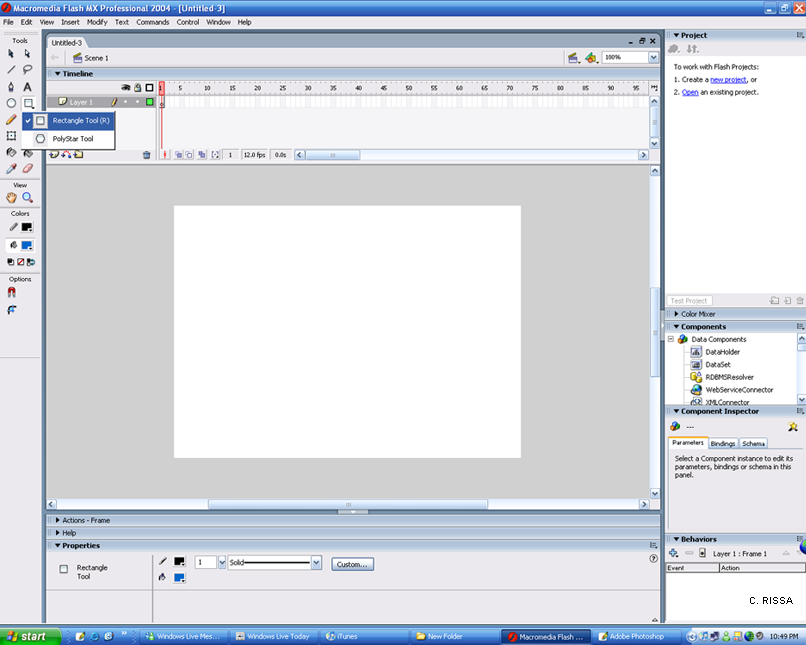This screenshot has width=806, height=645.
Task: Open the toolbar fill color swatch
Action: (27, 246)
